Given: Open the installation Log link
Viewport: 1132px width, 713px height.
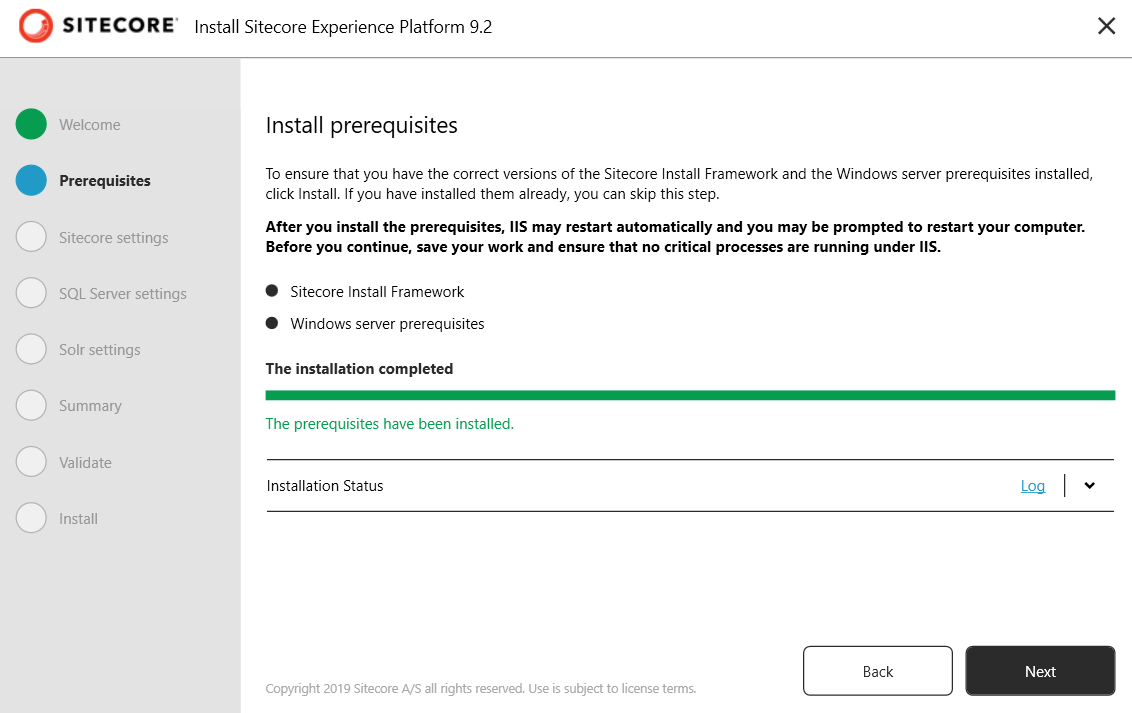Looking at the screenshot, I should coord(1032,486).
